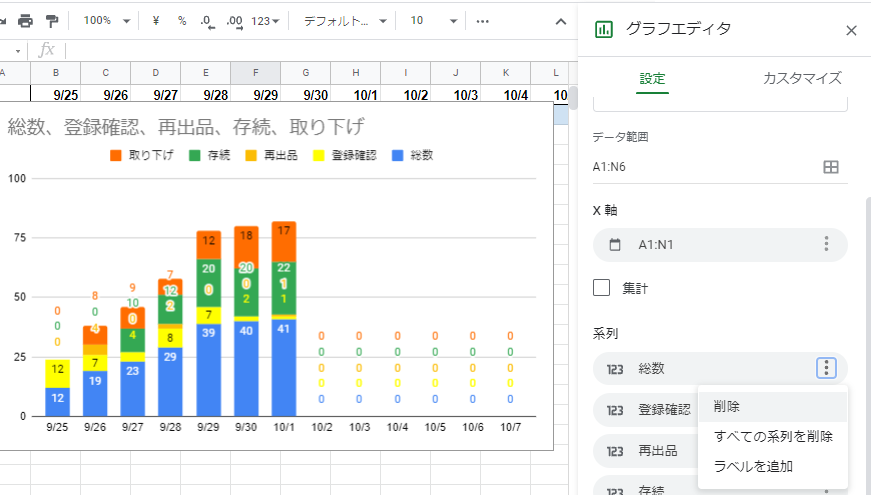871x495 pixels.
Task: Select the 登録確認 series row
Action: [647, 410]
